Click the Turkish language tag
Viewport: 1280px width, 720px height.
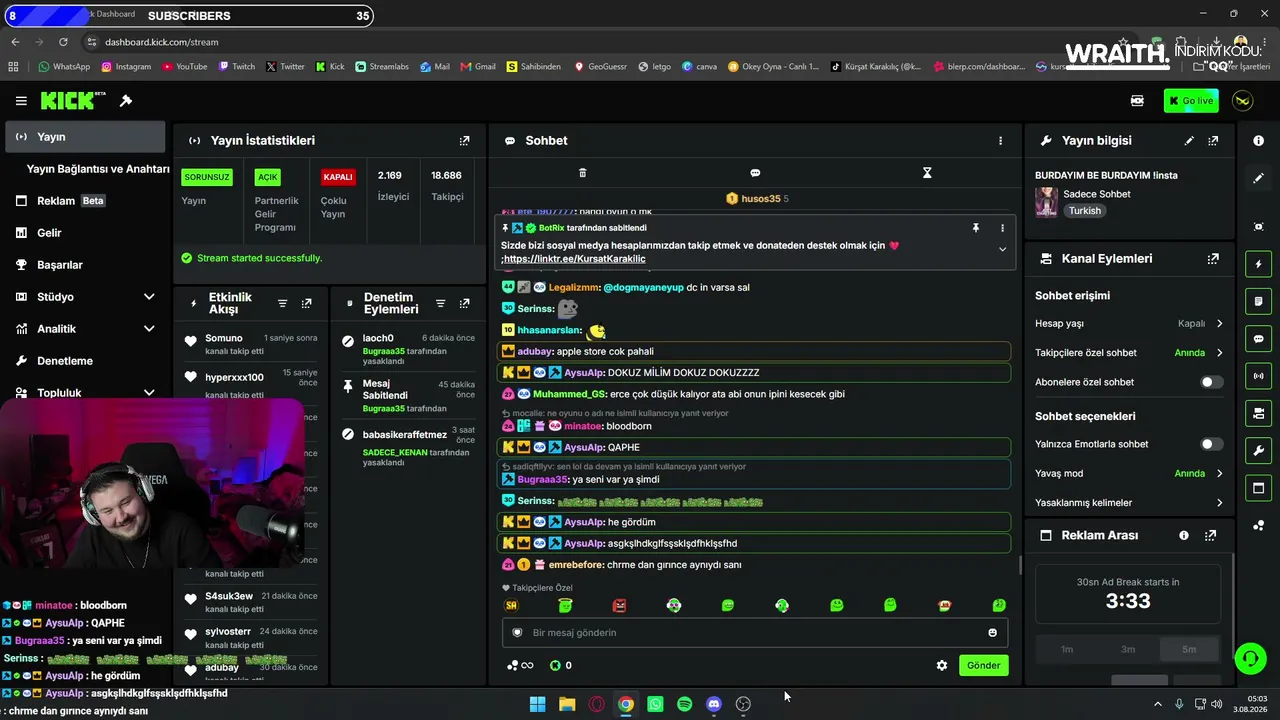[1084, 211]
